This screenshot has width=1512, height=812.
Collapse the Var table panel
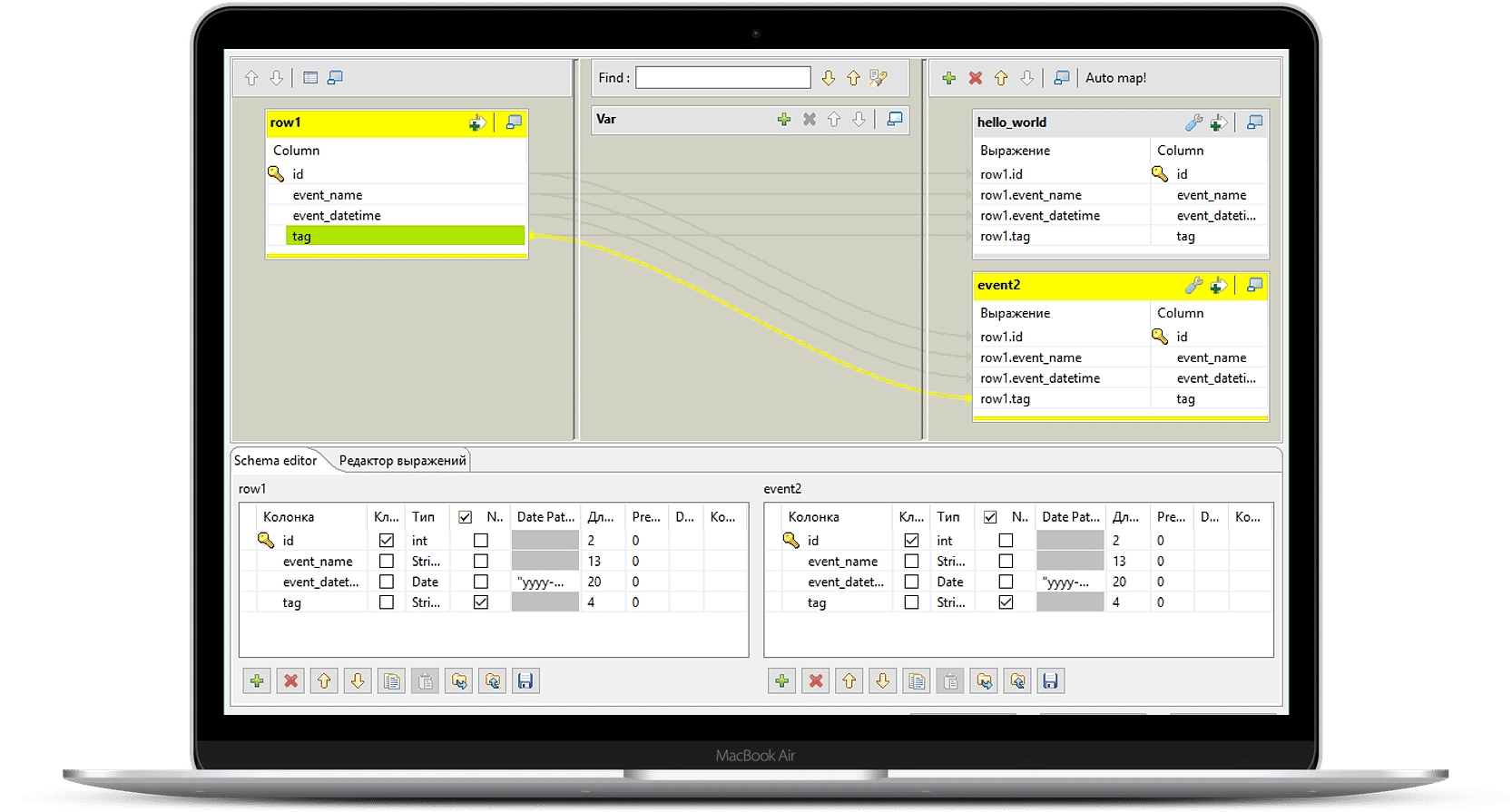[x=895, y=120]
